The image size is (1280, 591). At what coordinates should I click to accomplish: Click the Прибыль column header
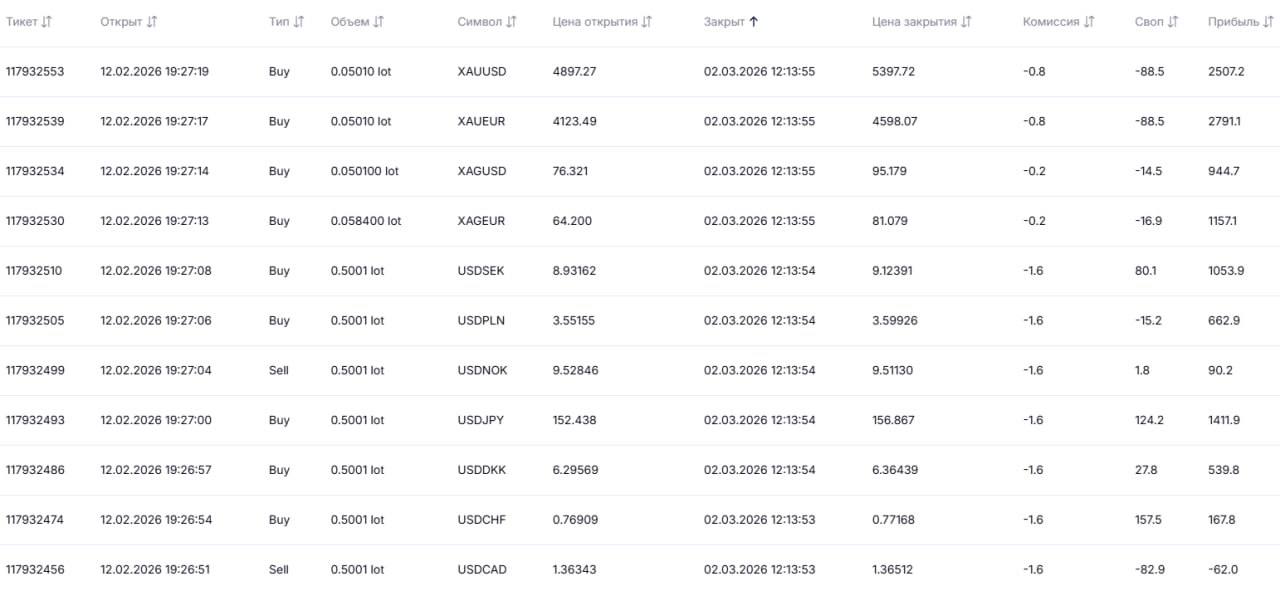[1233, 22]
